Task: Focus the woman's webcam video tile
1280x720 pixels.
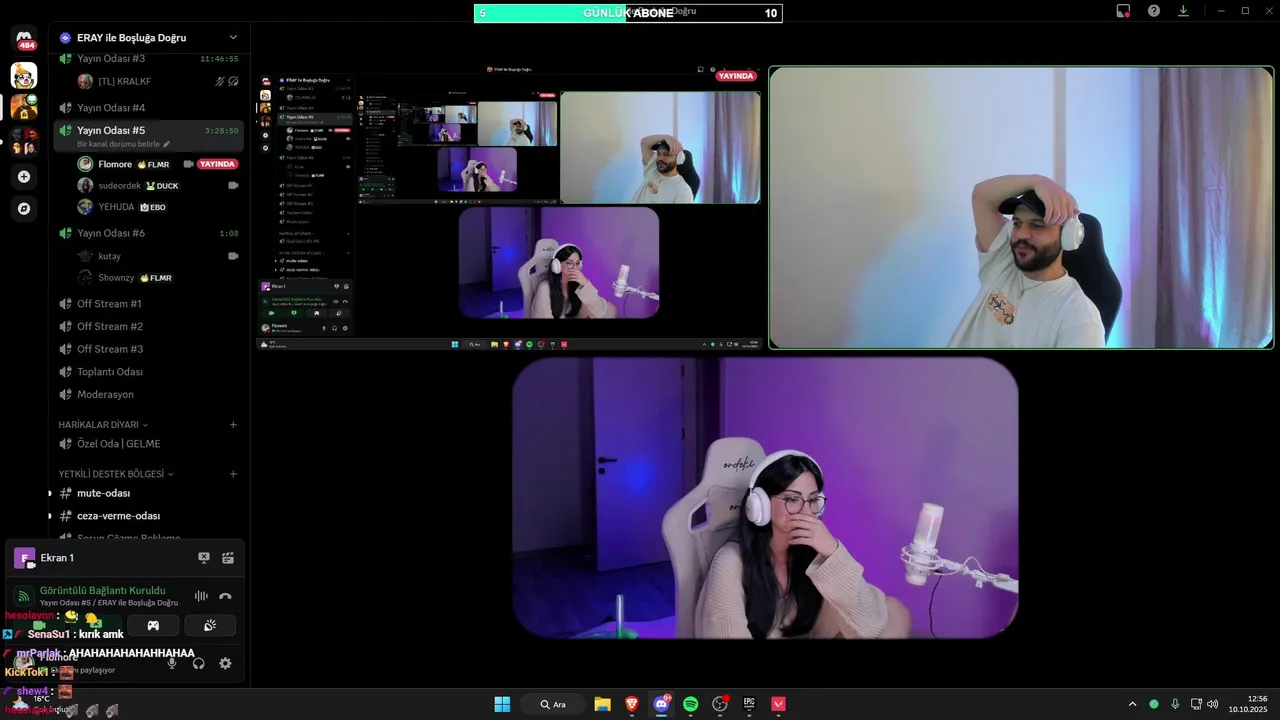Action: pyautogui.click(x=765, y=498)
